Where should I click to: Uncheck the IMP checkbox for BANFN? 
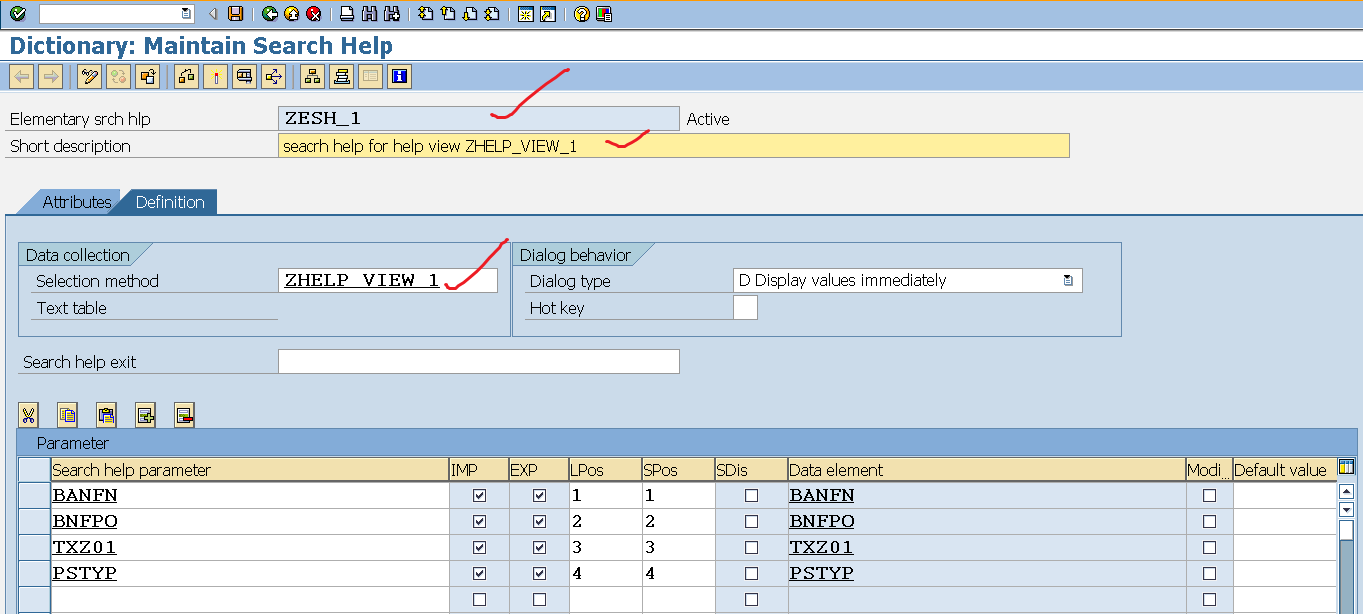pos(479,495)
